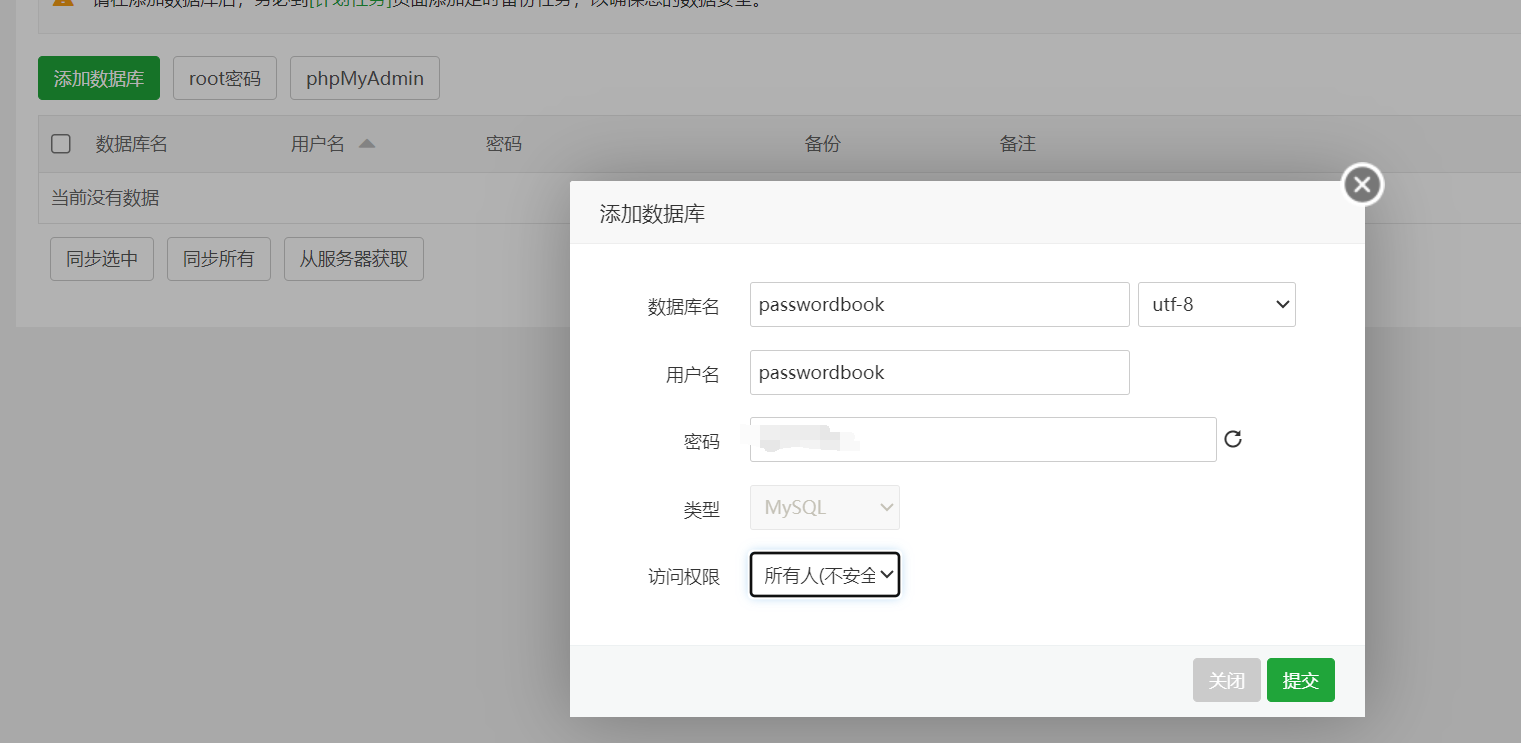Click the grey 关闭 button
This screenshot has height=743, width=1521.
[x=1227, y=680]
